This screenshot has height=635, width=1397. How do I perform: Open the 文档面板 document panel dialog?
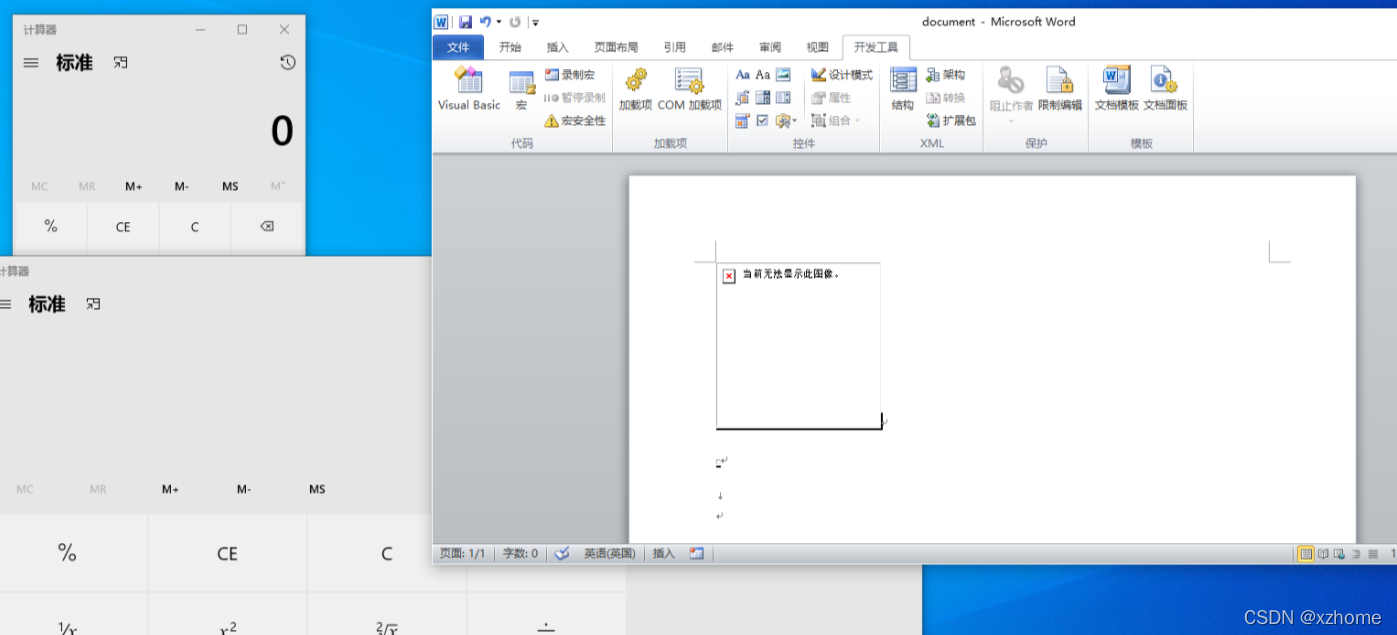pyautogui.click(x=1165, y=88)
